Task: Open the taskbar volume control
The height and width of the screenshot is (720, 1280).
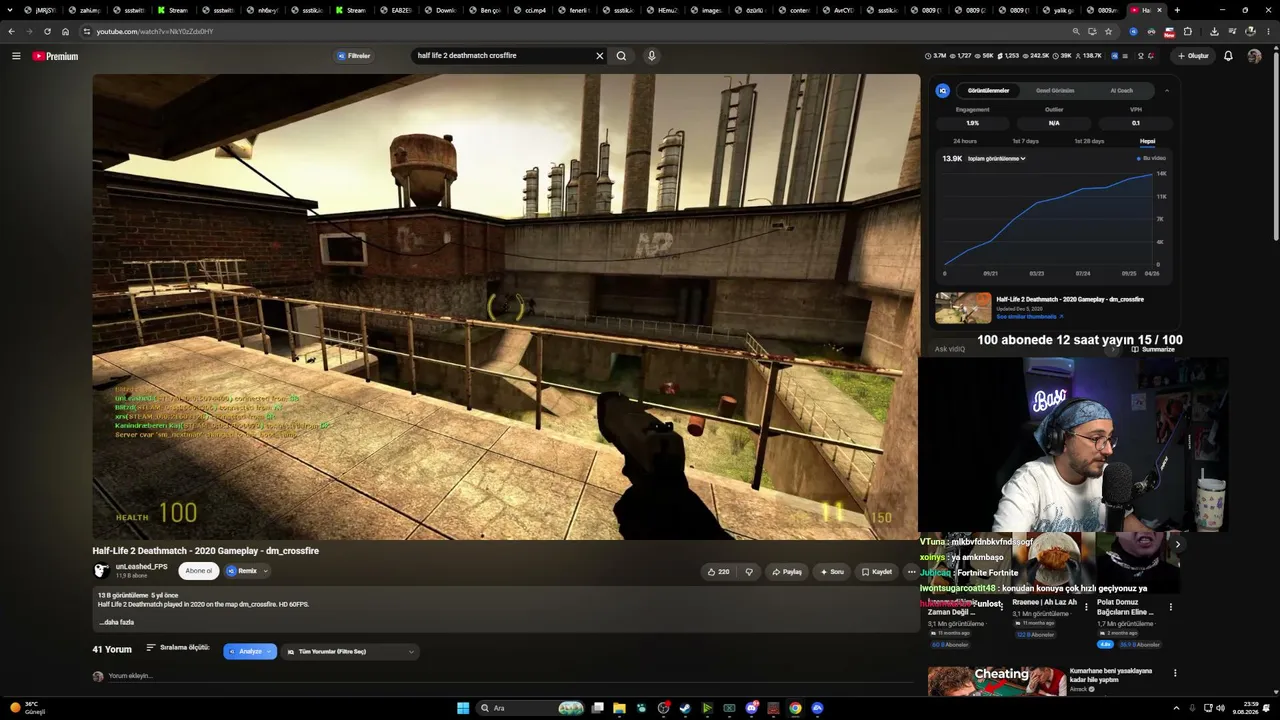Action: tap(1220, 708)
